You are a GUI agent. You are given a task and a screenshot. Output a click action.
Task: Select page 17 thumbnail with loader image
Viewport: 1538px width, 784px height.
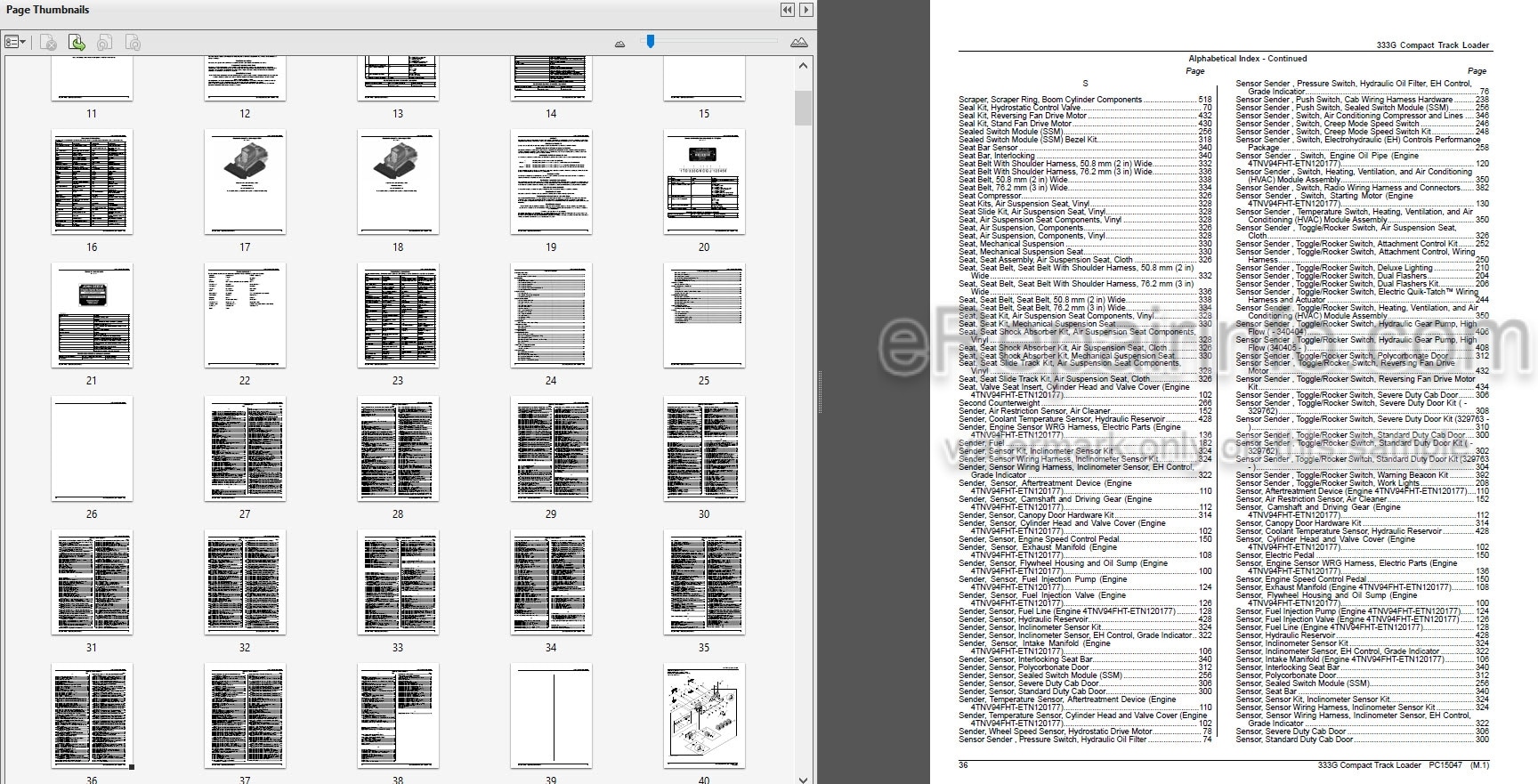pos(245,182)
